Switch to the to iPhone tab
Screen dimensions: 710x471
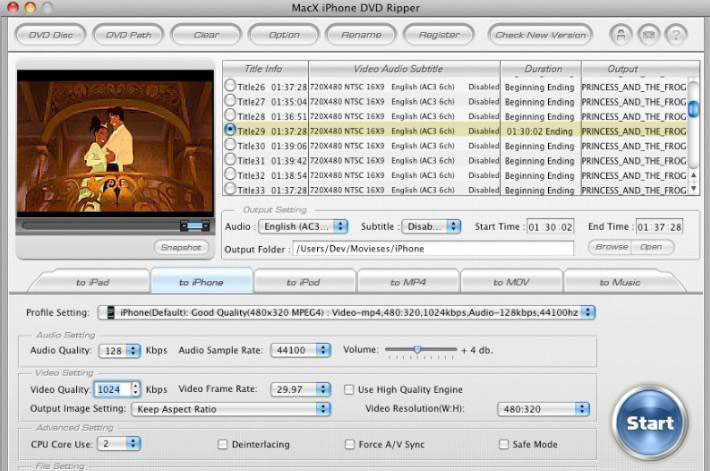pos(201,282)
